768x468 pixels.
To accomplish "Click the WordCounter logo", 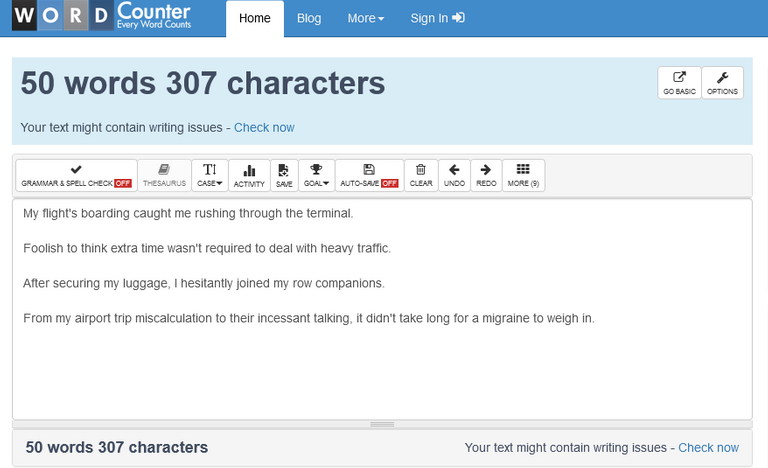I will coord(102,16).
